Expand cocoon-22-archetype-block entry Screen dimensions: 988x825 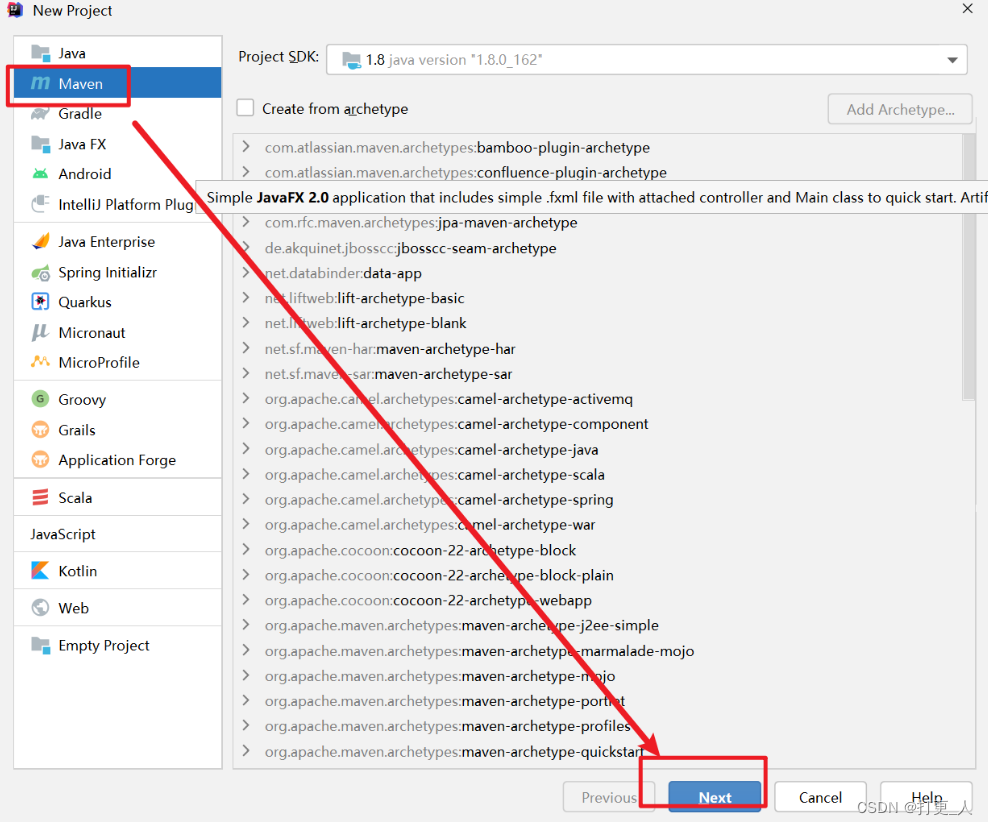[246, 550]
